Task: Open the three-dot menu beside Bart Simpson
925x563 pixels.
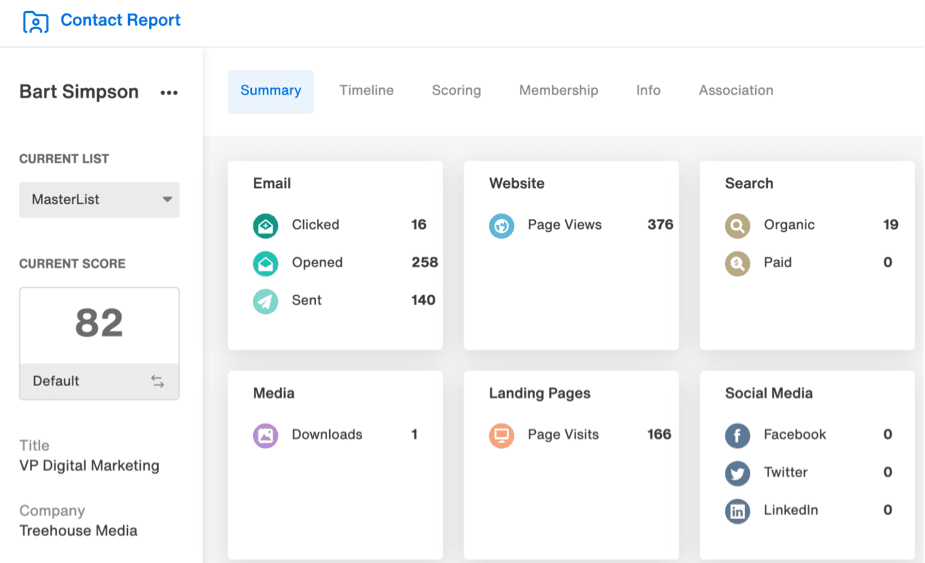Action: pyautogui.click(x=169, y=93)
